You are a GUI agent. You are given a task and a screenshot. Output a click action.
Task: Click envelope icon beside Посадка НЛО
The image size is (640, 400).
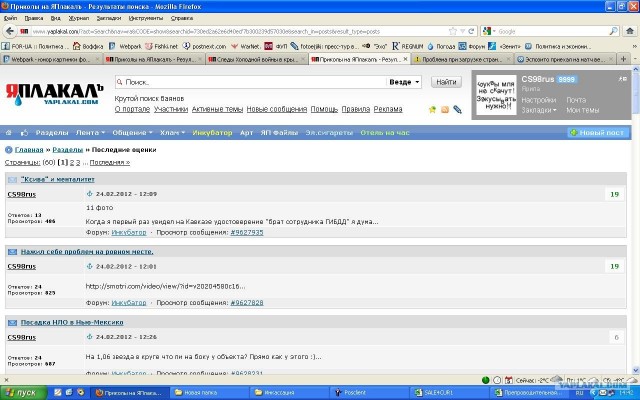click(x=12, y=322)
